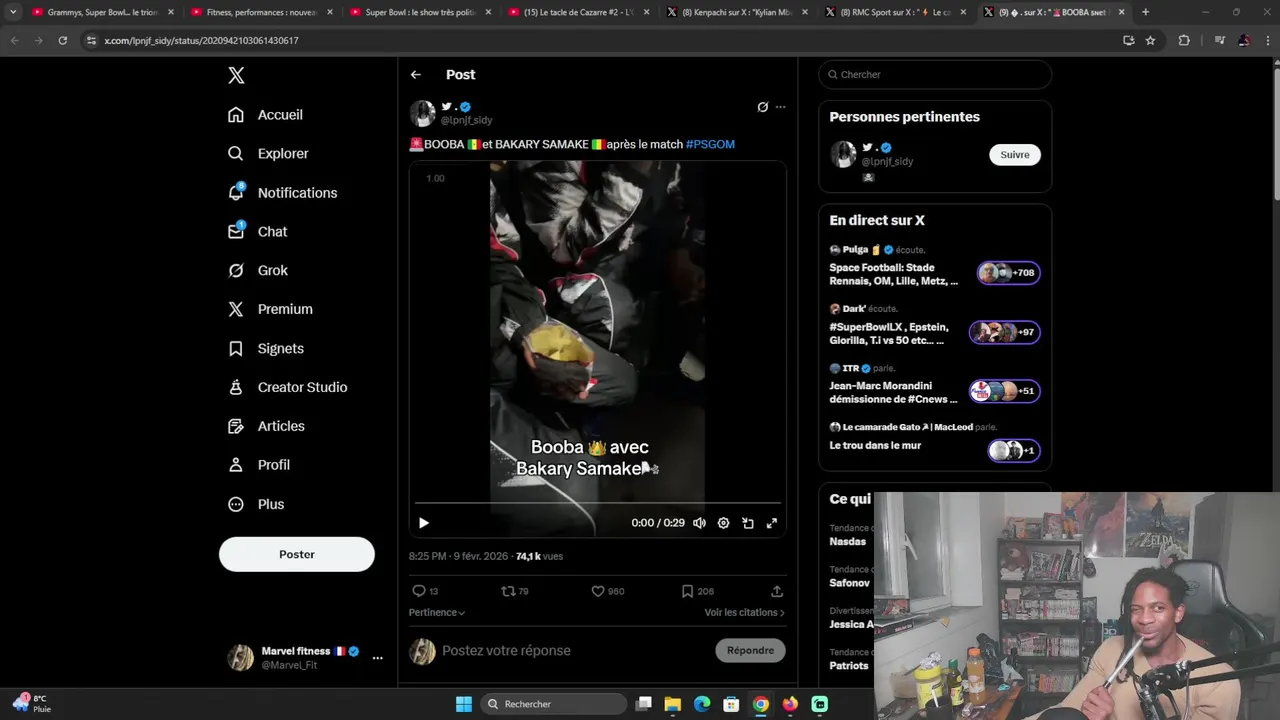Screen dimensions: 1280x720
Task: Focus the Chercher search box
Action: click(935, 74)
